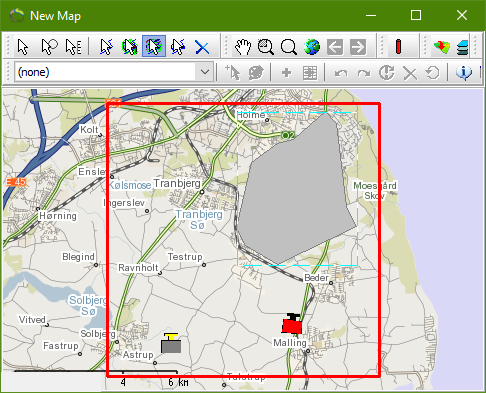This screenshot has height=393, width=486.
Task: Go to next extent, right arrow
Action: click(x=358, y=47)
